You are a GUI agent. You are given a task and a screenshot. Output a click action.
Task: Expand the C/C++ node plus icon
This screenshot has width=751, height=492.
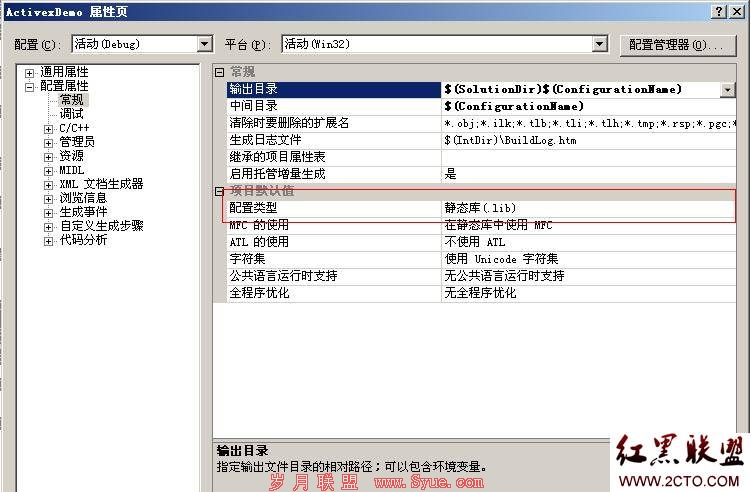(48, 129)
